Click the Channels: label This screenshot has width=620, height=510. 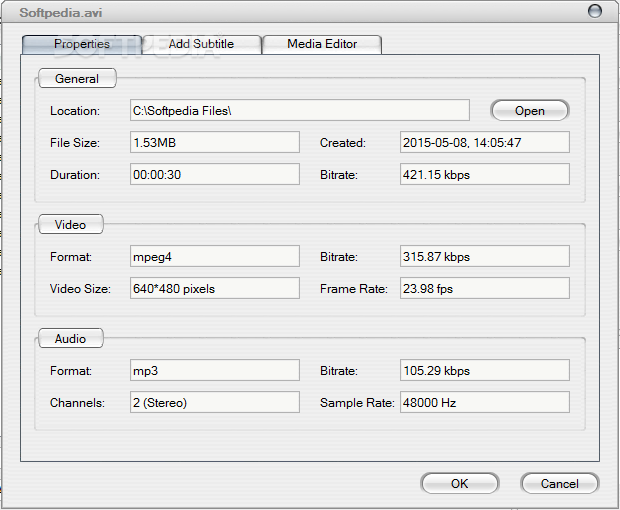point(77,402)
